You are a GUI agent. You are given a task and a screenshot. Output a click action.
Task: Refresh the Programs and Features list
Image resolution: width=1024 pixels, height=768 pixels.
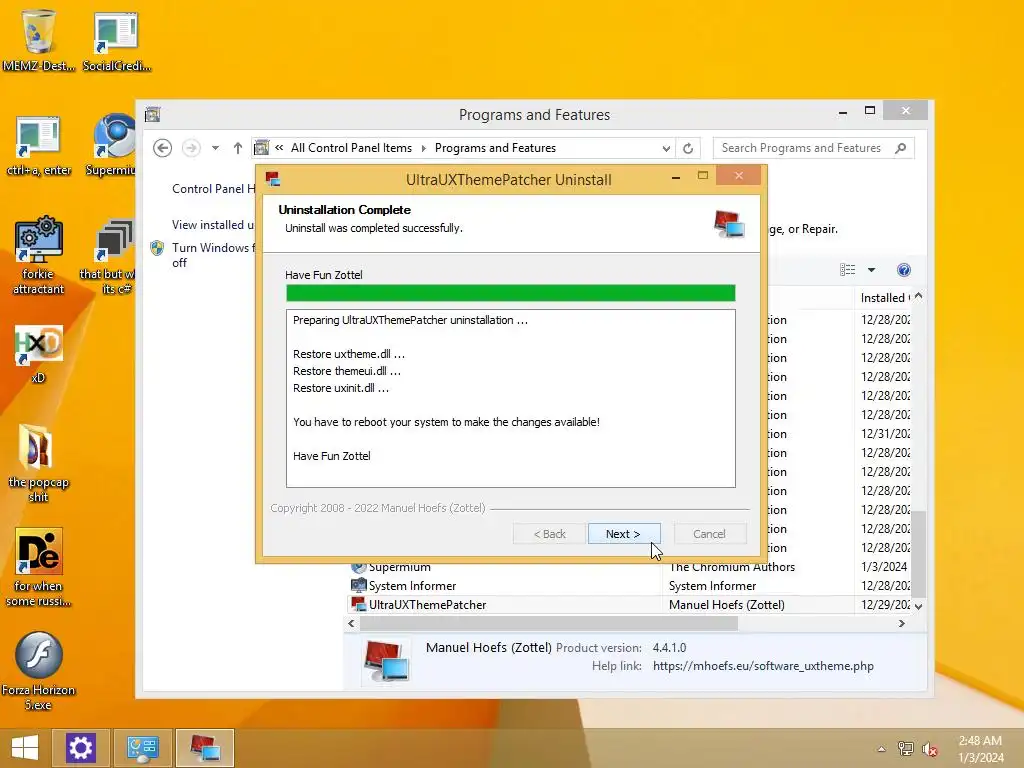pos(688,148)
